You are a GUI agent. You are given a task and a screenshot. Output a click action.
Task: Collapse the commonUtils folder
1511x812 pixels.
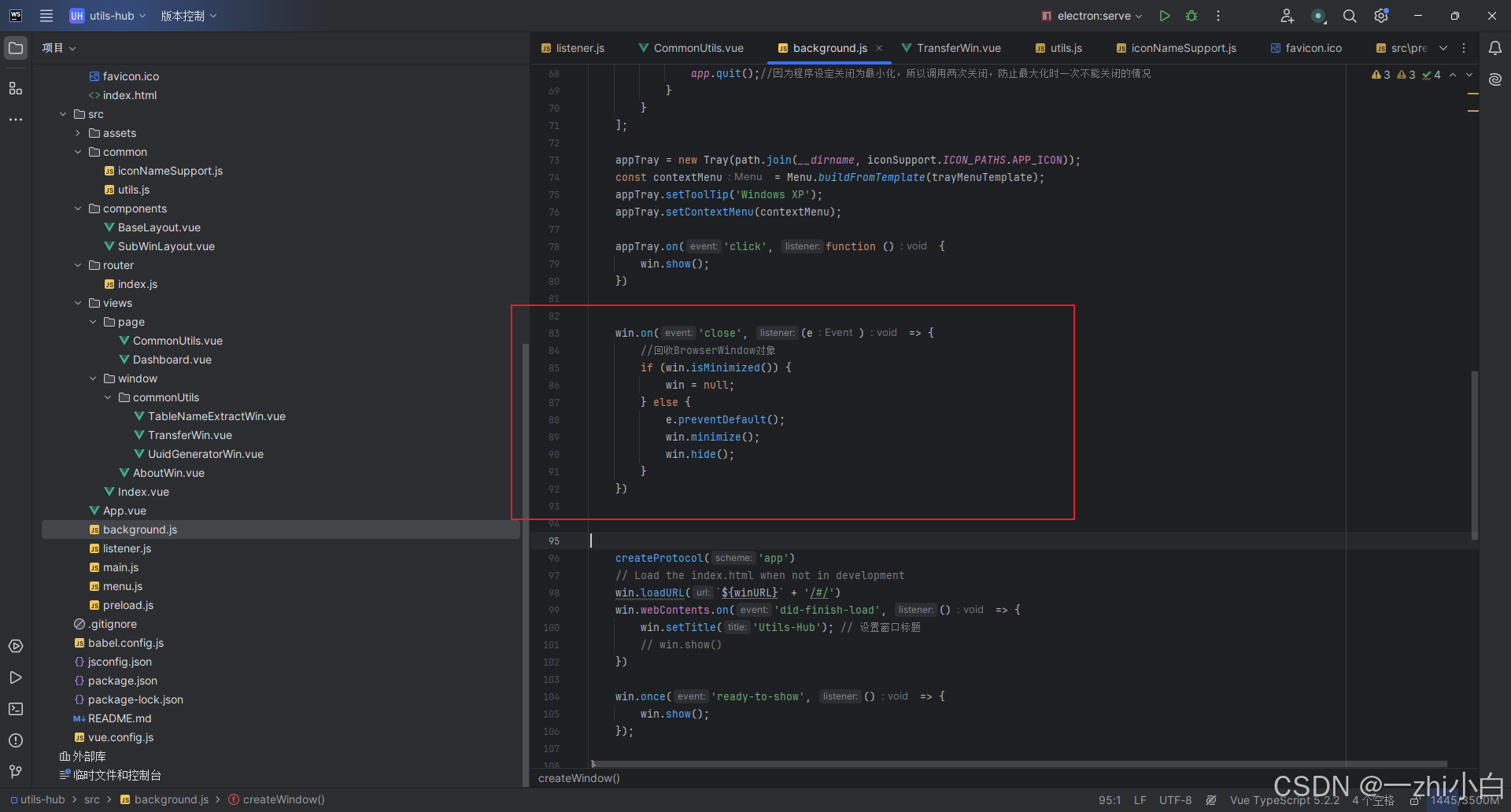pos(108,397)
